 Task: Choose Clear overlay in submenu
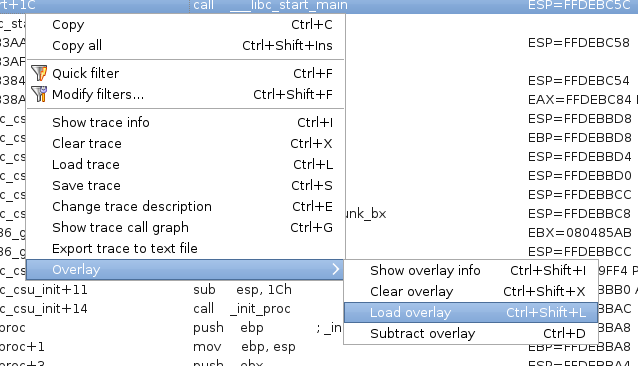pyautogui.click(x=471, y=292)
